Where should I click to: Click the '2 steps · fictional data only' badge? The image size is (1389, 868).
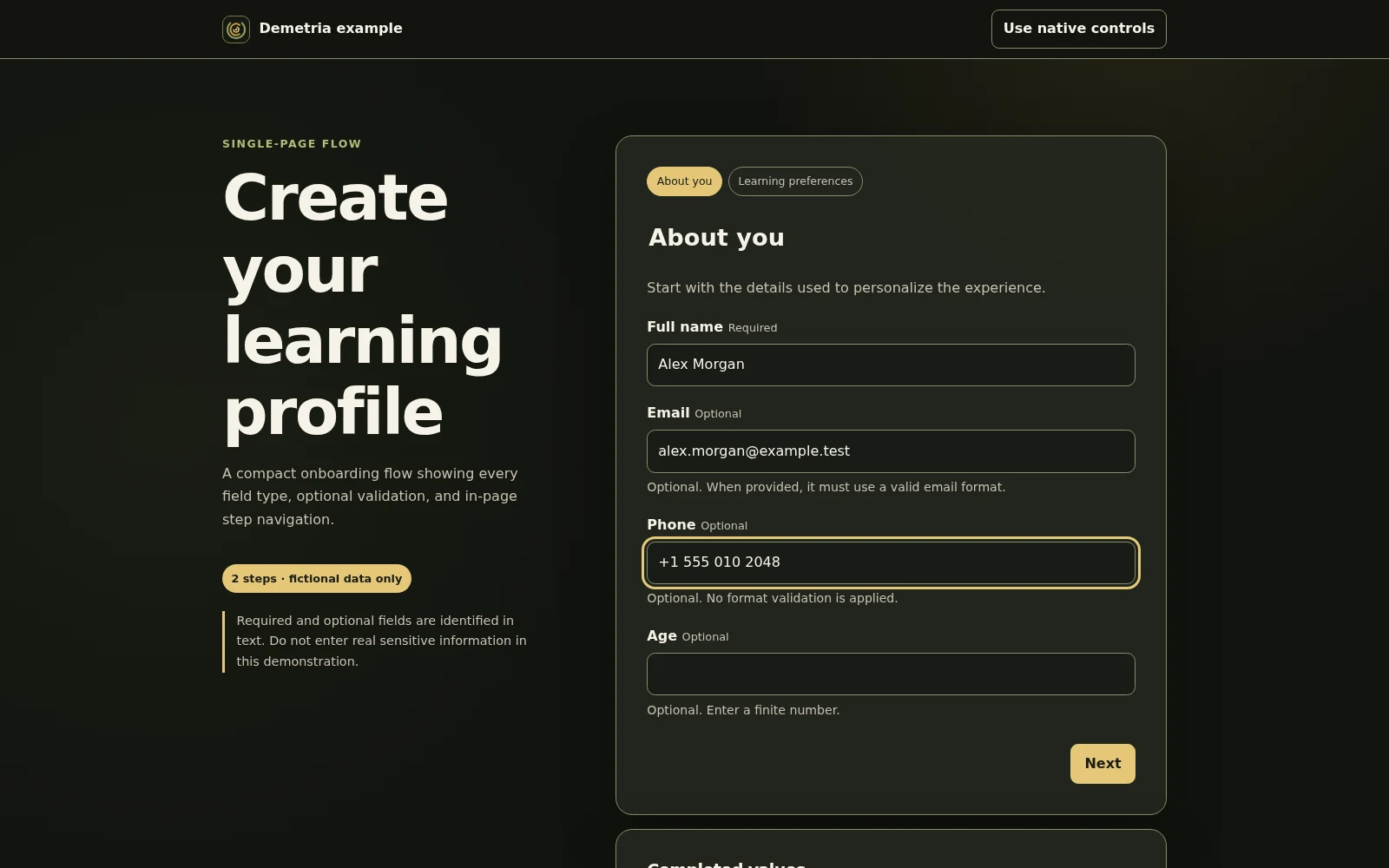pyautogui.click(x=317, y=579)
